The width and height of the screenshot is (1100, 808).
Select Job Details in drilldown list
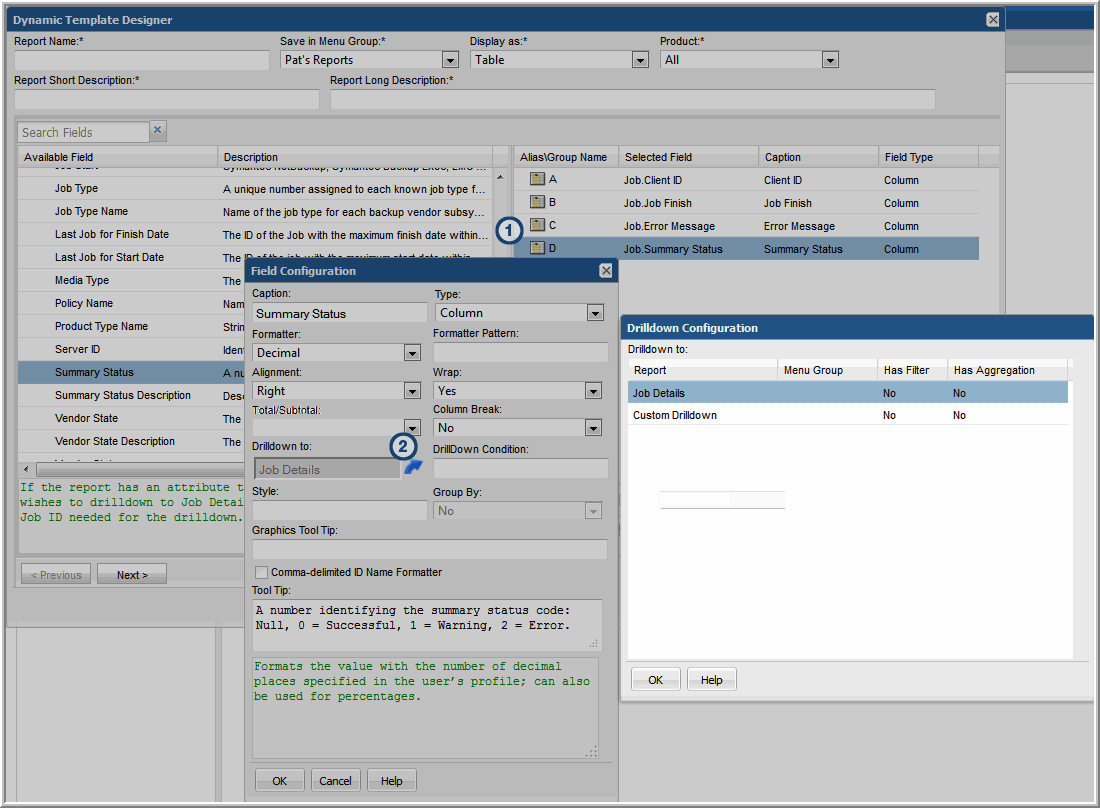pyautogui.click(x=659, y=393)
